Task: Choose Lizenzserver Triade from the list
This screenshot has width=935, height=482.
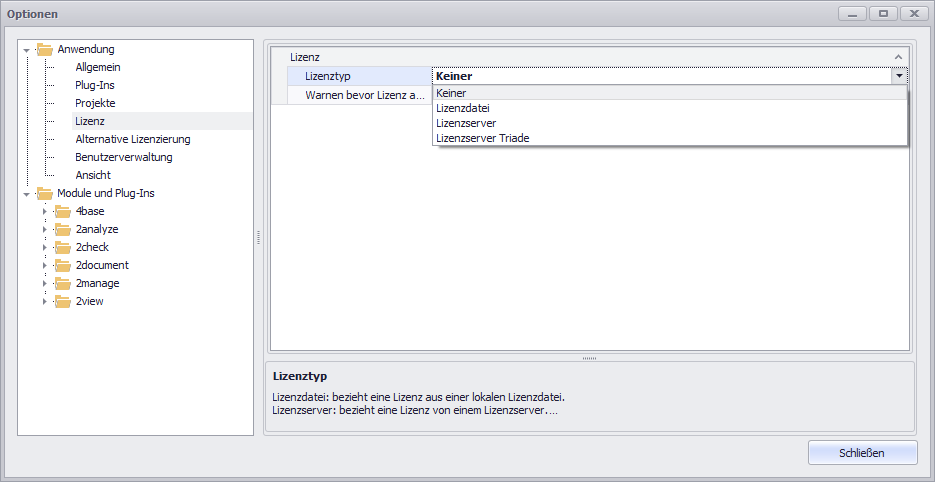Action: (482, 138)
